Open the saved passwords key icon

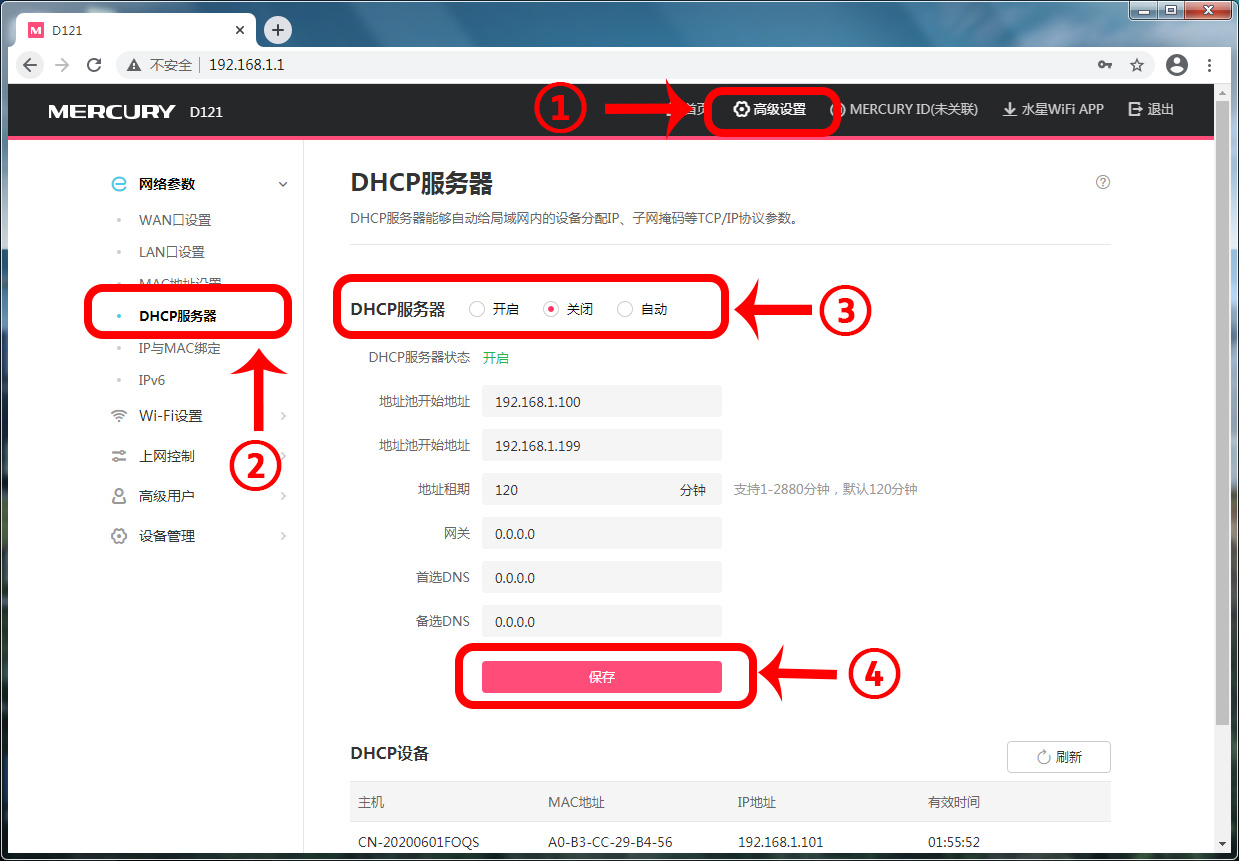[1105, 65]
